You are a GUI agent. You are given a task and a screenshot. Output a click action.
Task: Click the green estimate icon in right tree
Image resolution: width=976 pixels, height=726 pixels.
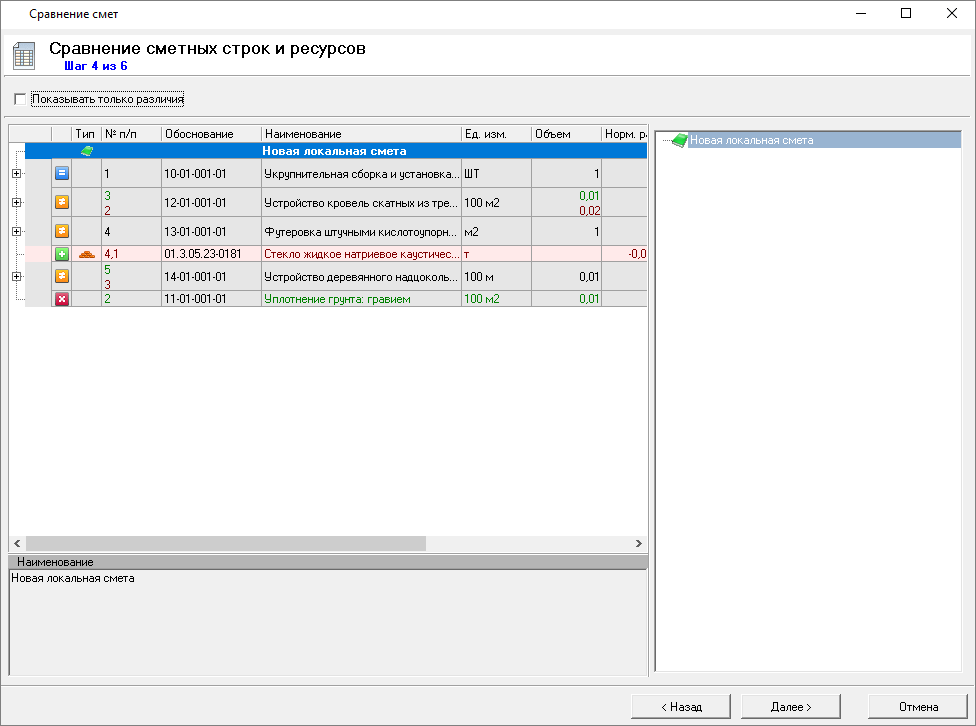click(679, 141)
